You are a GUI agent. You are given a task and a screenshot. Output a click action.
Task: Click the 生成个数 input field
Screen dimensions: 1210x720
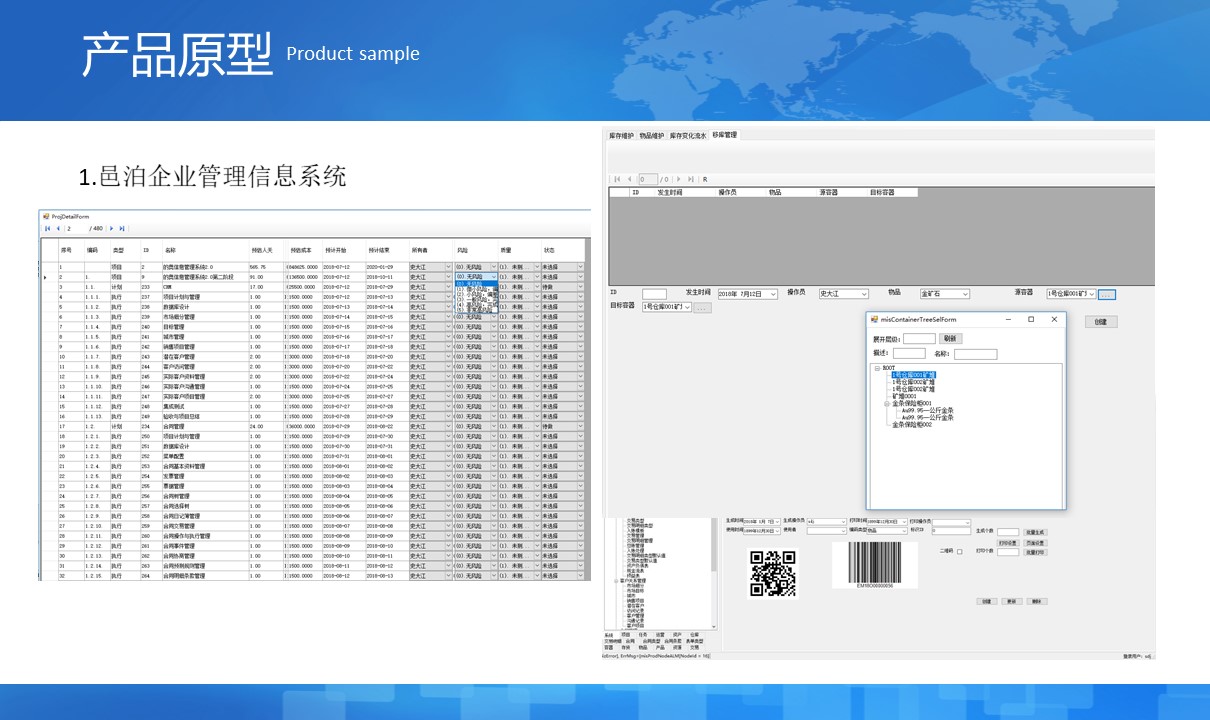pyautogui.click(x=1008, y=532)
